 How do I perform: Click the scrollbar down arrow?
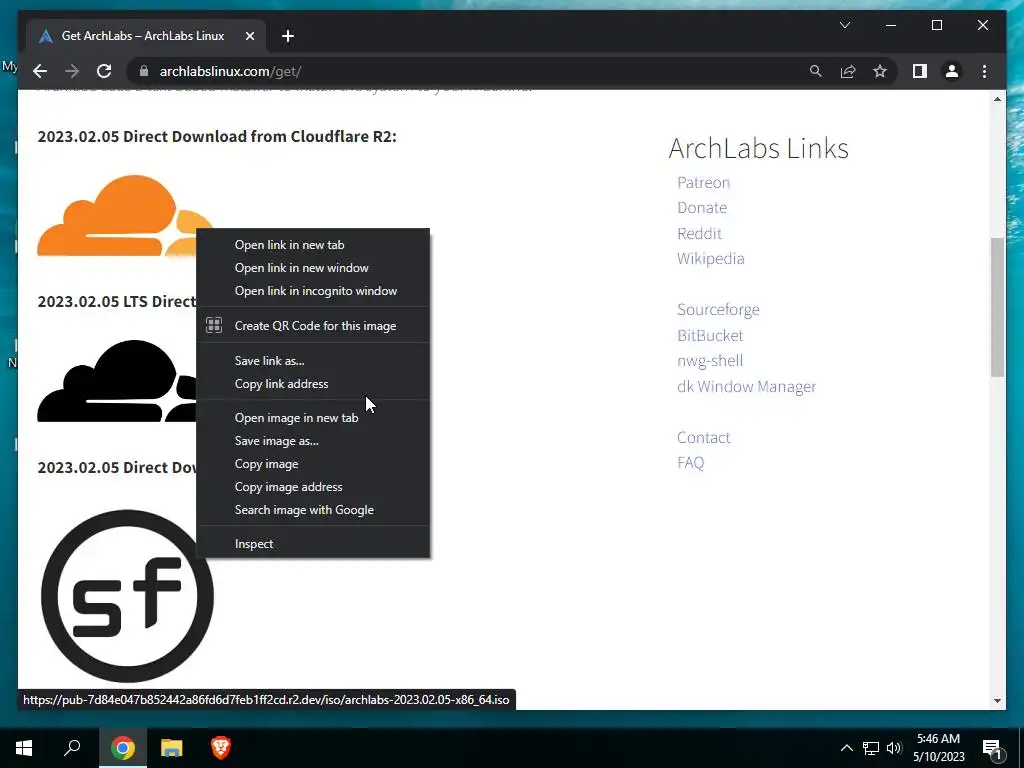click(x=997, y=701)
